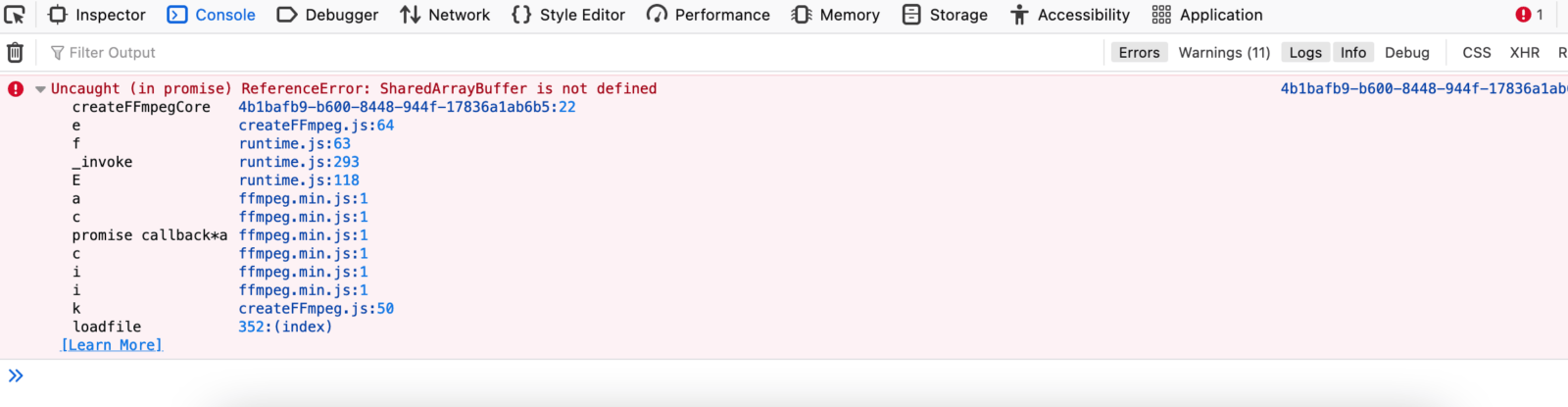
Task: Toggle the Warnings (11) filter
Action: point(1224,53)
